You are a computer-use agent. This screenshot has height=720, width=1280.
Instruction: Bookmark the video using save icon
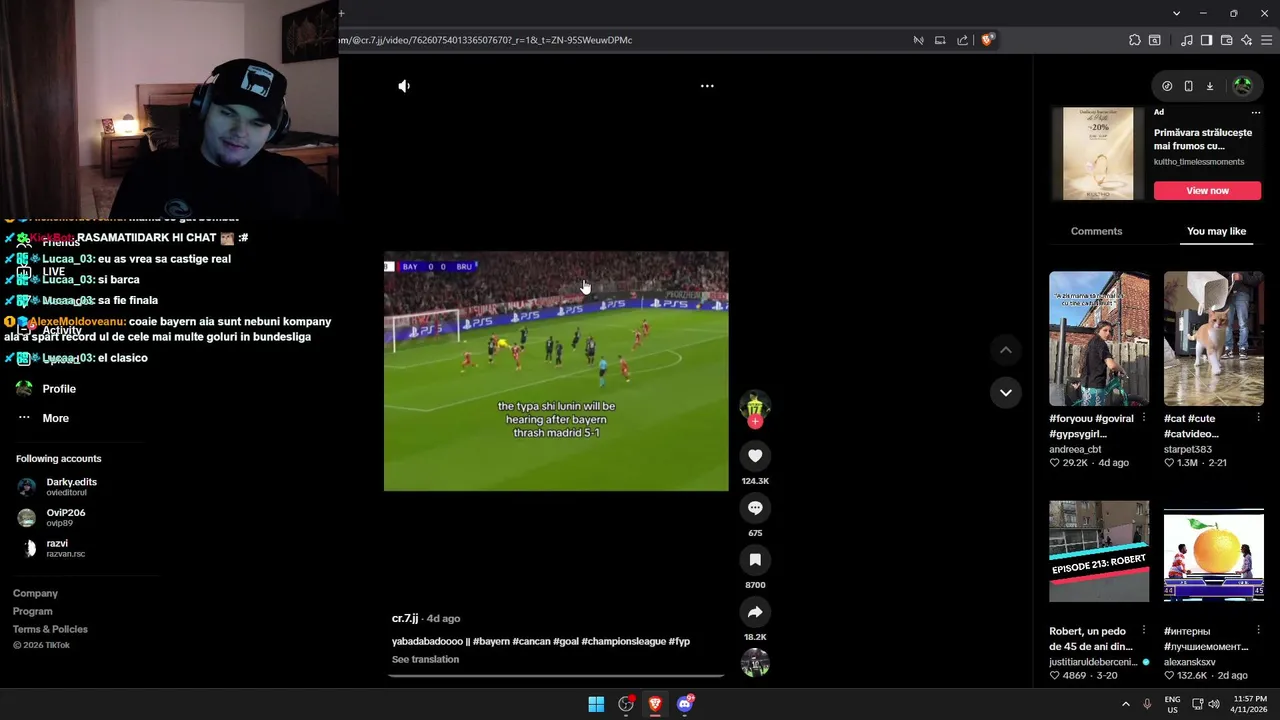click(755, 560)
